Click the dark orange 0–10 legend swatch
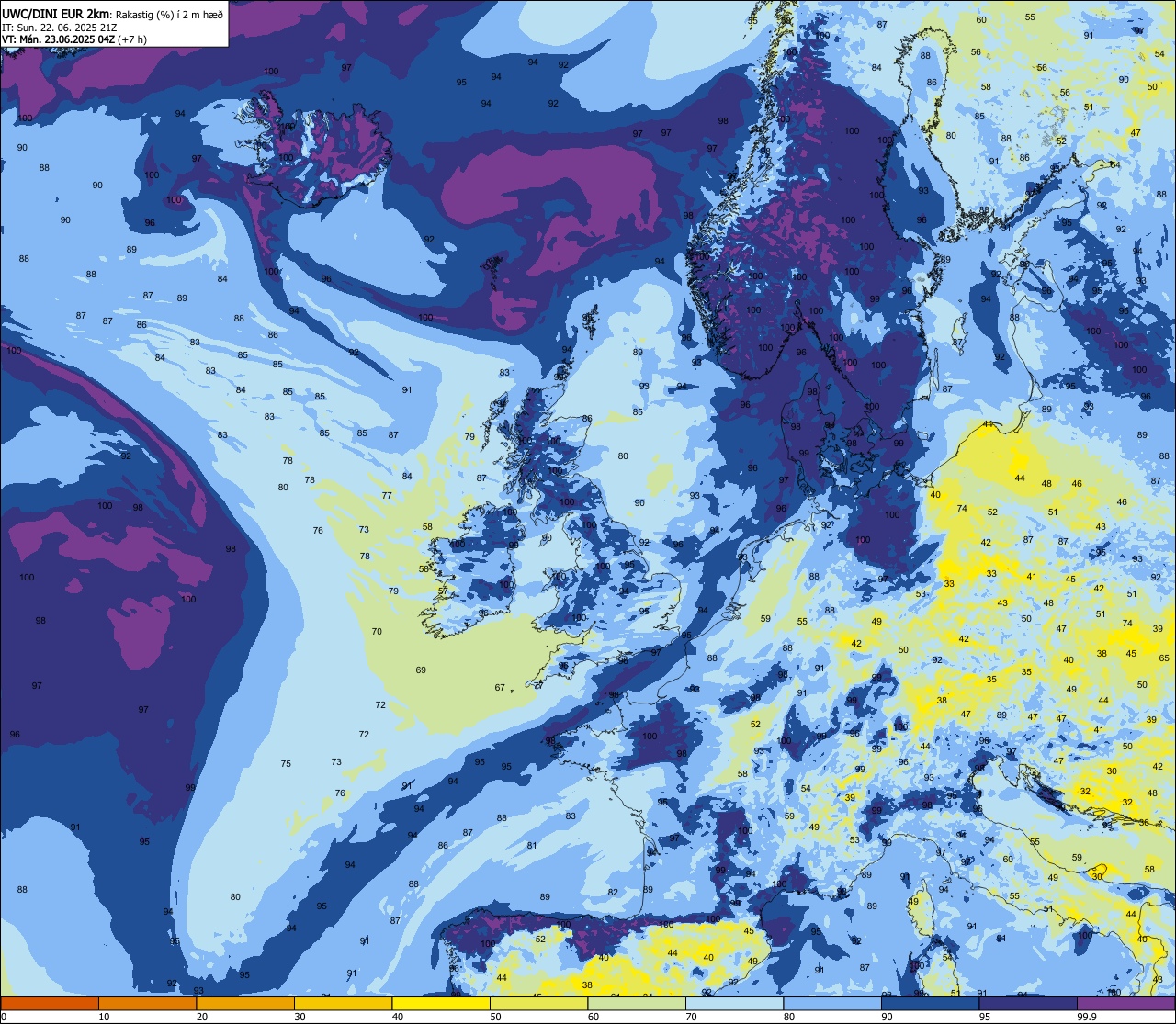 click(50, 1003)
